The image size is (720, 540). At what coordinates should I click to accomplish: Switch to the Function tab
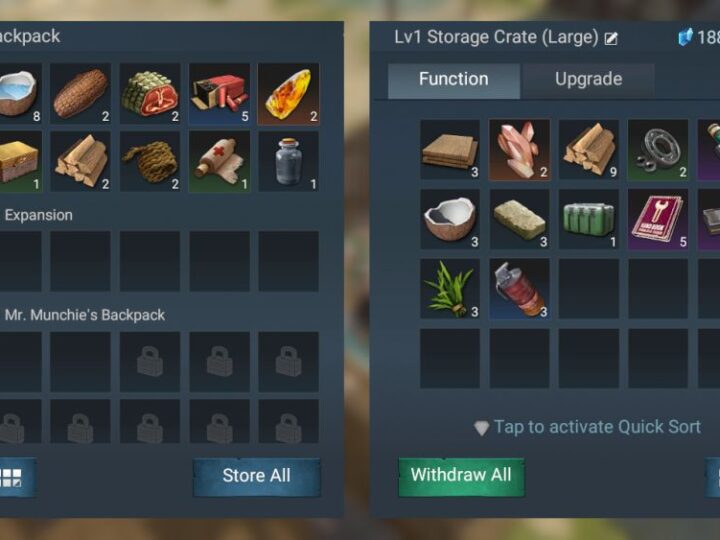(x=454, y=79)
